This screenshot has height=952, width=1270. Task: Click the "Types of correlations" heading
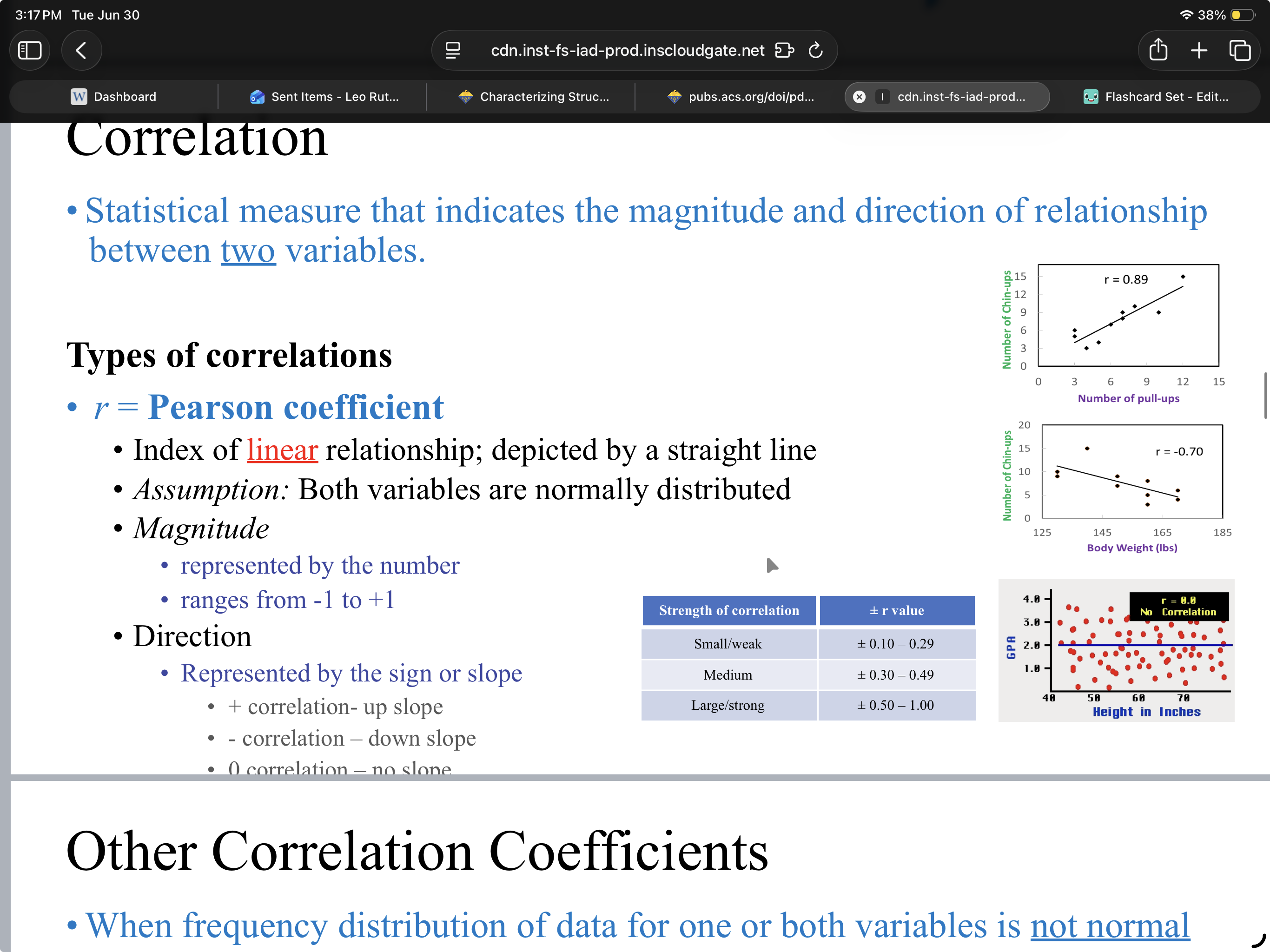pyautogui.click(x=229, y=356)
